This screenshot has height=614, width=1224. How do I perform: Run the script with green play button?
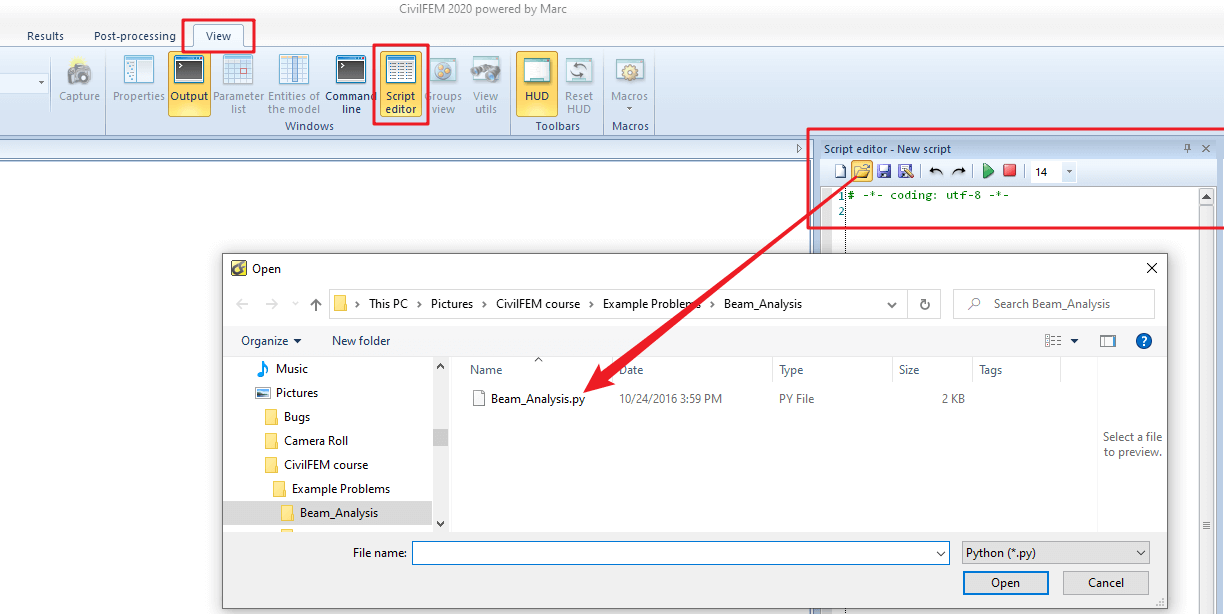click(988, 172)
